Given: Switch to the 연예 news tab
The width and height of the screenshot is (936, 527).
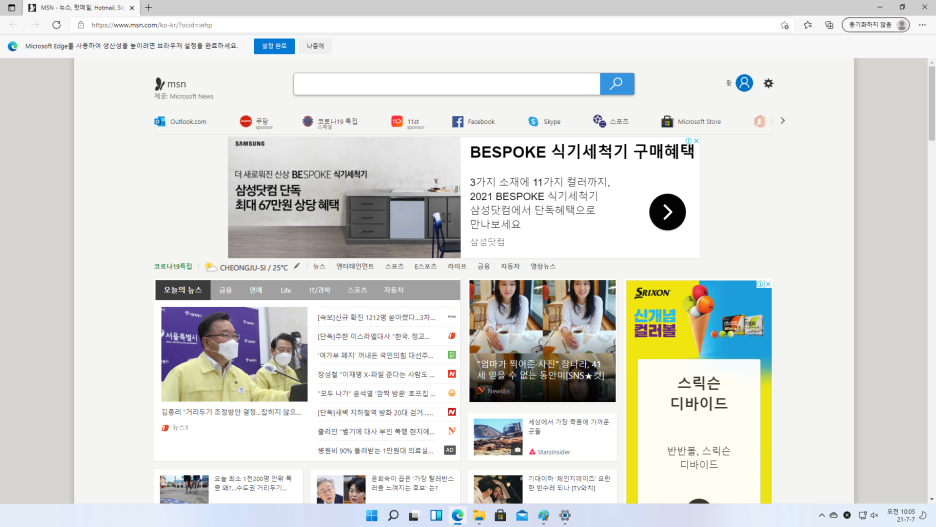Looking at the screenshot, I should pyautogui.click(x=255, y=290).
